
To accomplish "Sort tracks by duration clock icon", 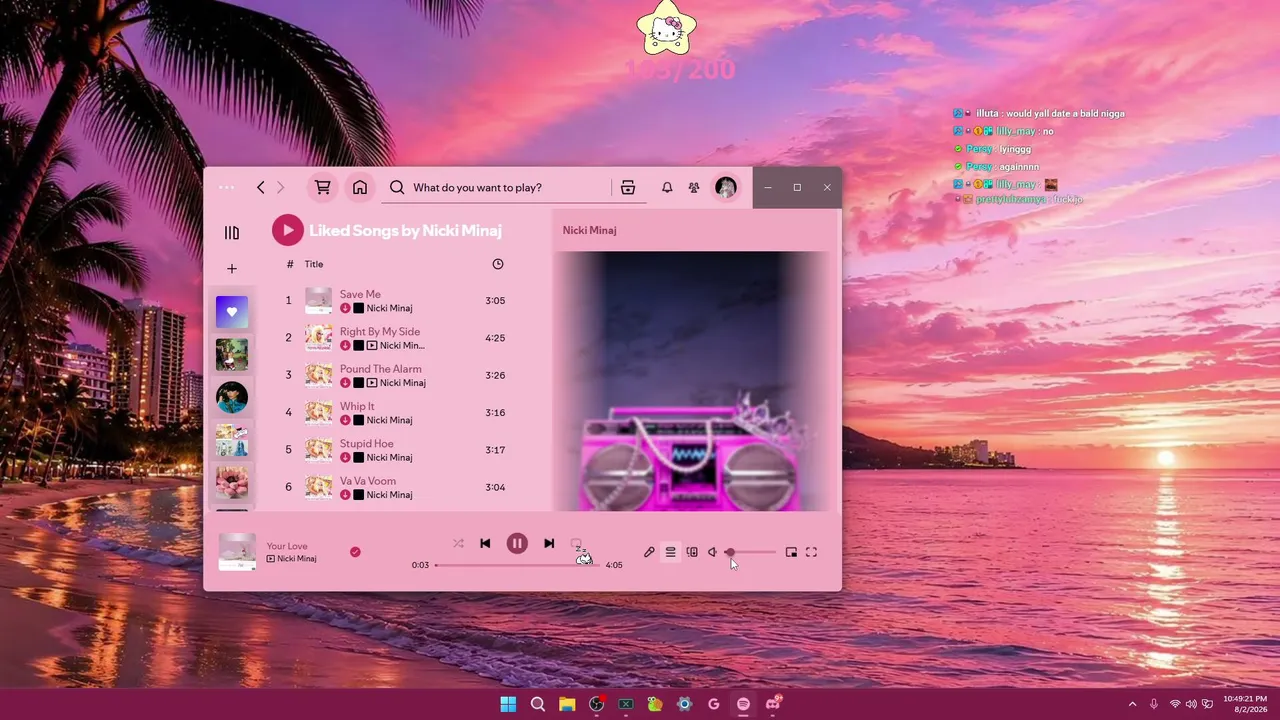I will (x=498, y=264).
